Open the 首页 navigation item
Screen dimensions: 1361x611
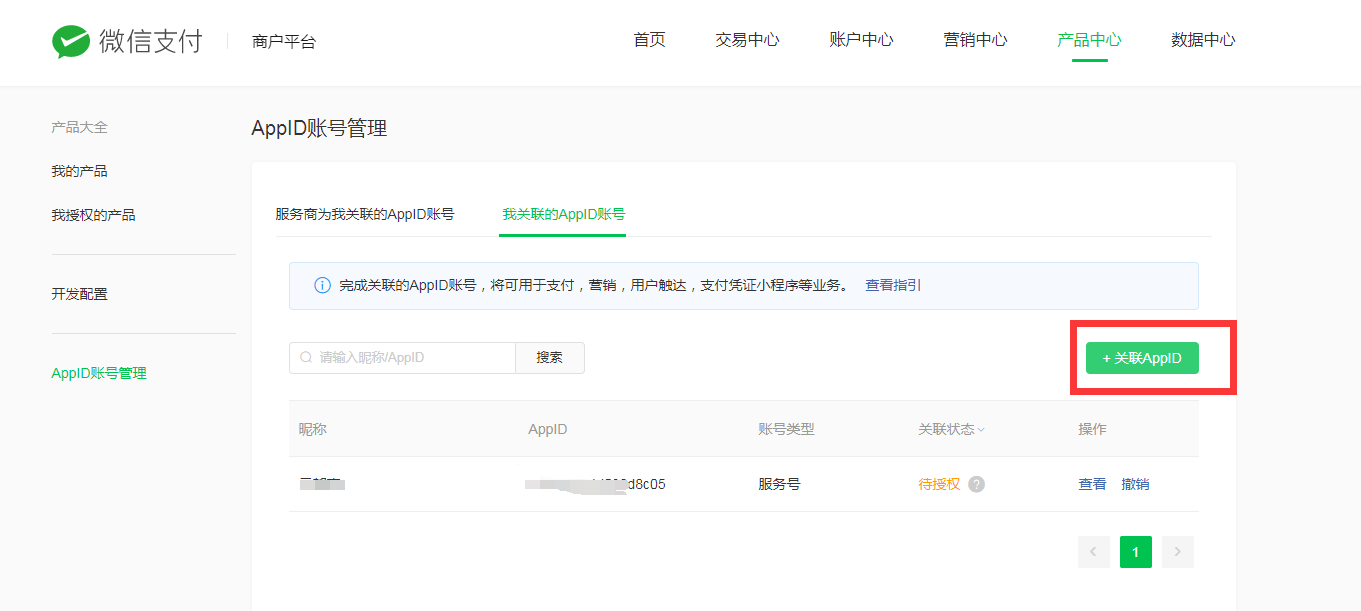click(x=649, y=40)
